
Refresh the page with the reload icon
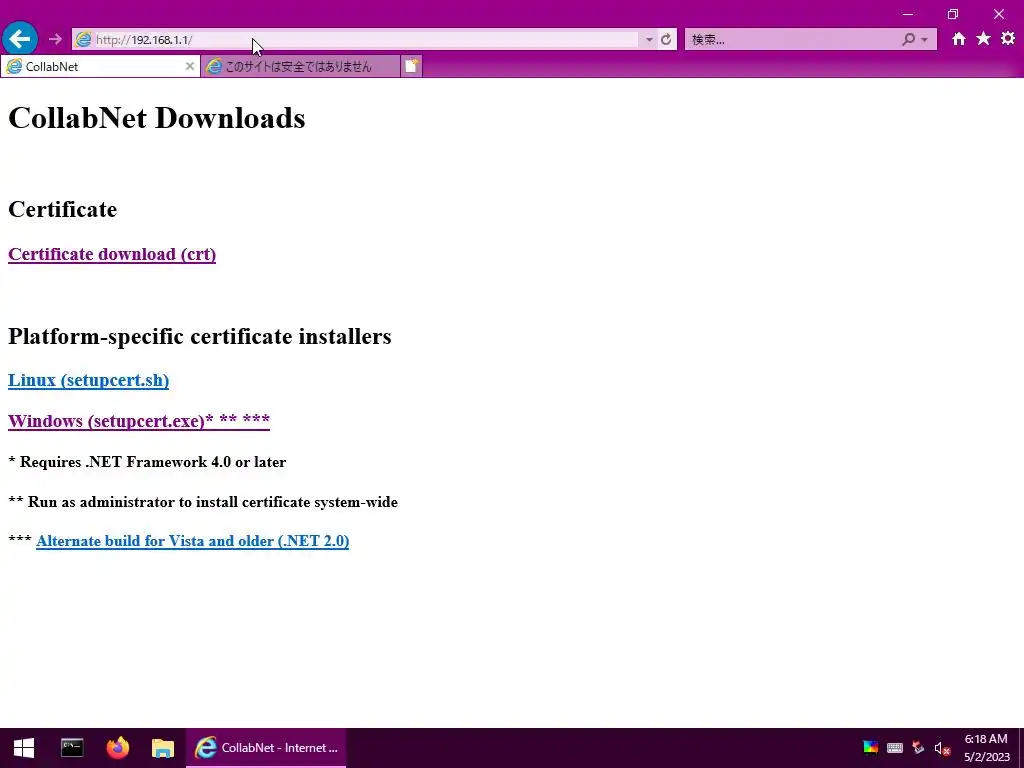(666, 40)
